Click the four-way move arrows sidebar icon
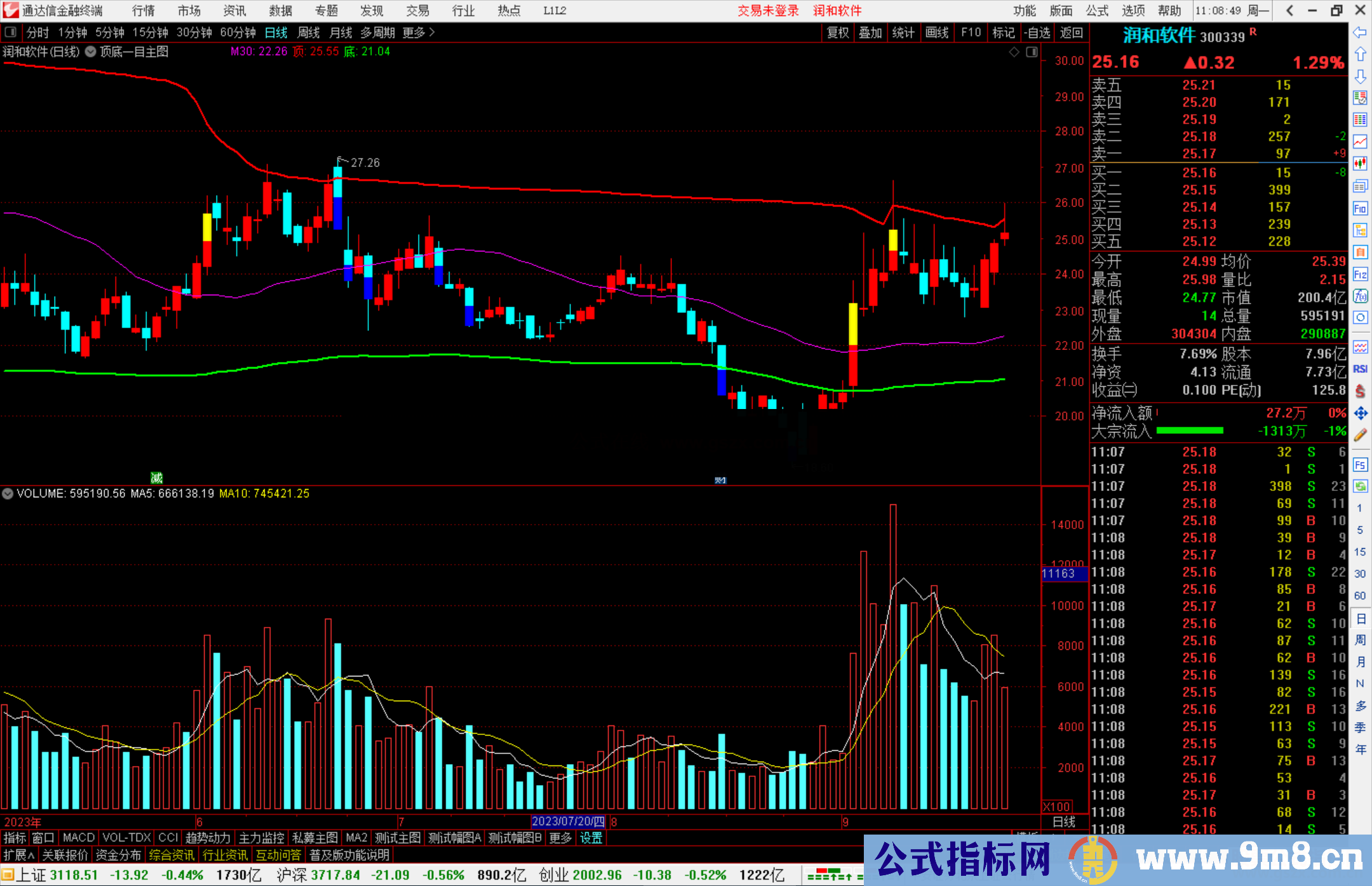This screenshot has height=886, width=1372. pos(1360,413)
